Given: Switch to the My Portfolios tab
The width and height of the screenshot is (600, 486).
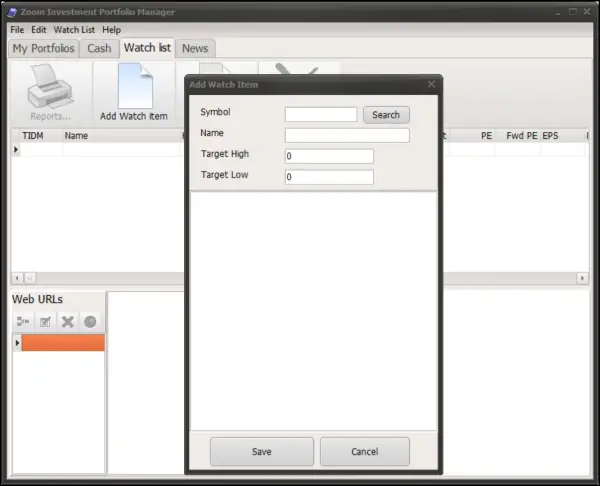Looking at the screenshot, I should point(44,49).
